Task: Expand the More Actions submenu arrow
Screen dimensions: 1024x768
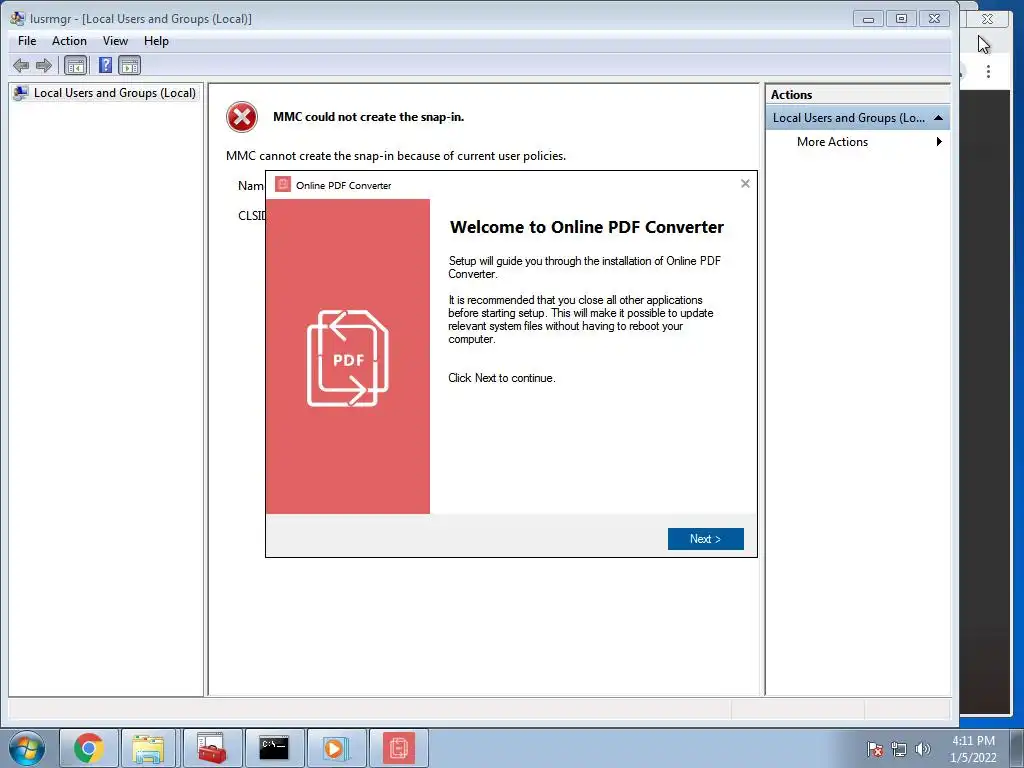Action: [x=939, y=142]
